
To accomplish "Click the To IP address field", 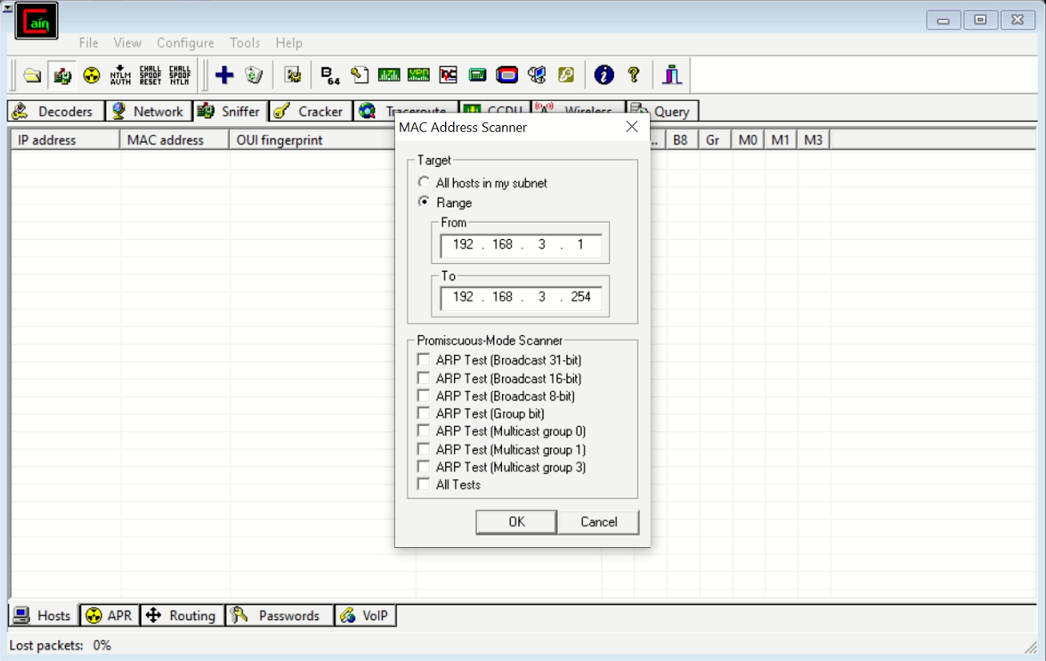I will pyautogui.click(x=521, y=297).
